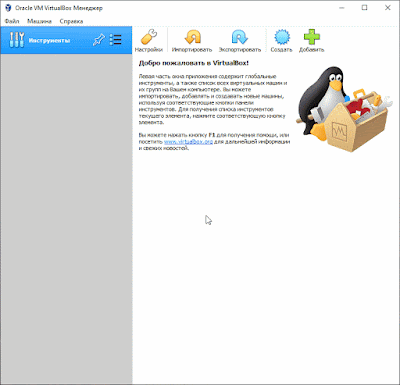Screen dimensions: 400x385
Task: Maximize the VirtualBox Manager window
Action: coord(365,8)
